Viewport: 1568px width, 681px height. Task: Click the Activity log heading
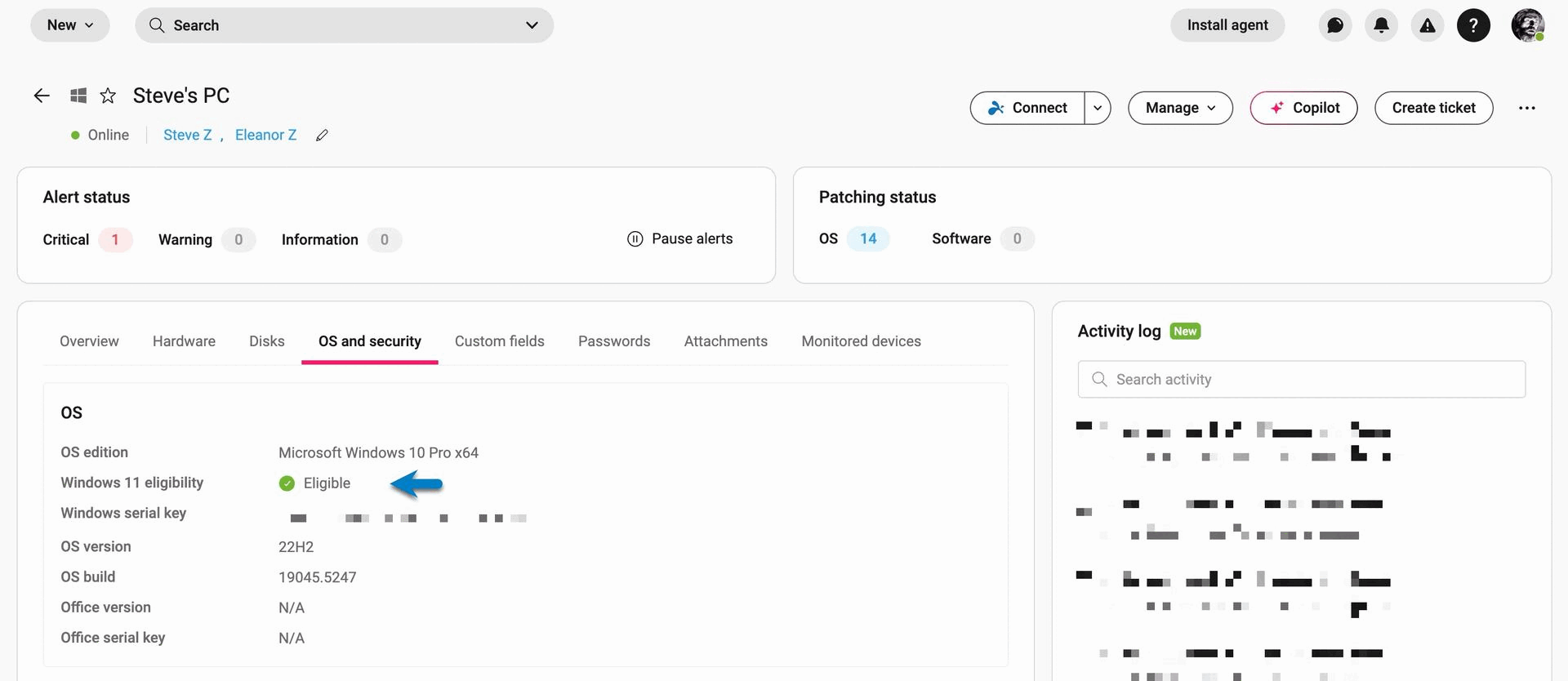1119,331
